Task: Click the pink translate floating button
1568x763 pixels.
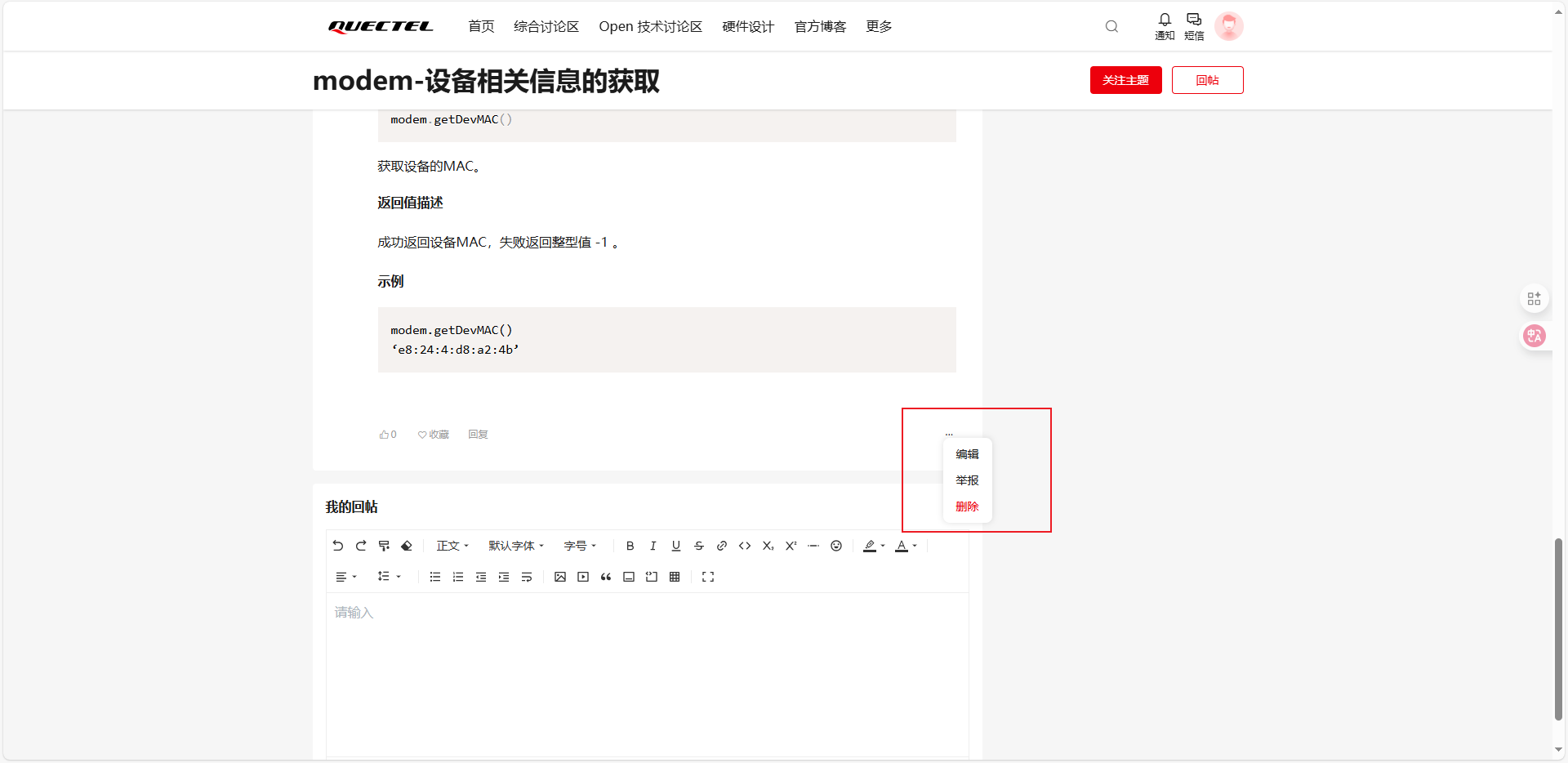Action: point(1535,336)
